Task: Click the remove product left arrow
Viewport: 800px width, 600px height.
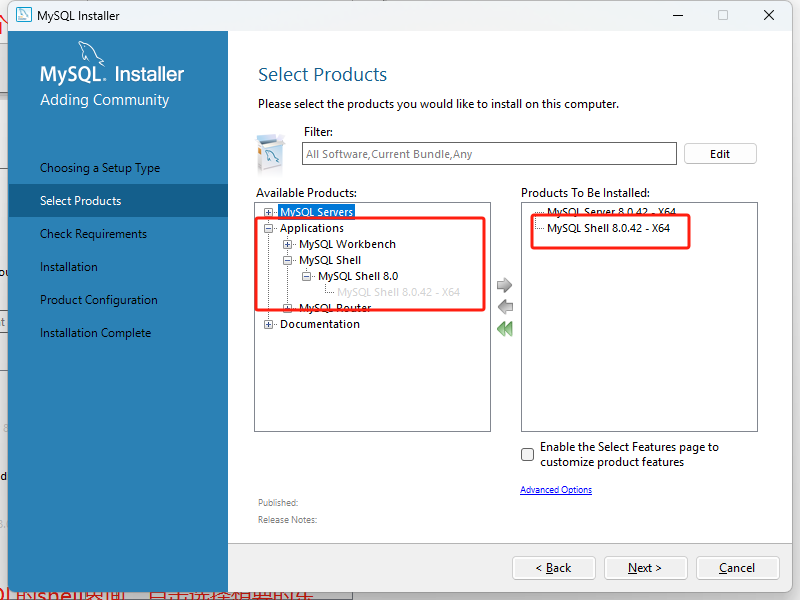Action: [x=505, y=307]
